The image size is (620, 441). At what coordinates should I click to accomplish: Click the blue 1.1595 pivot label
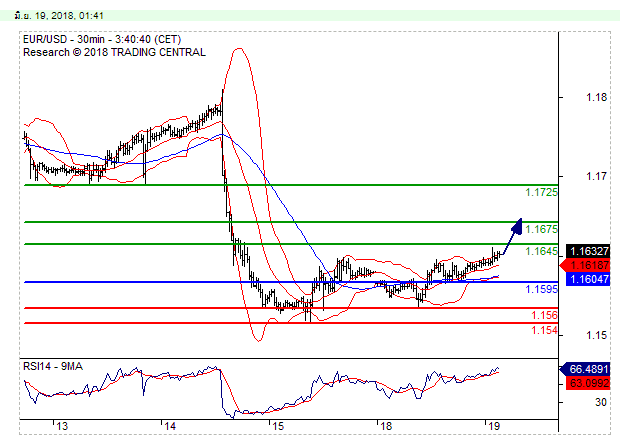[541, 289]
